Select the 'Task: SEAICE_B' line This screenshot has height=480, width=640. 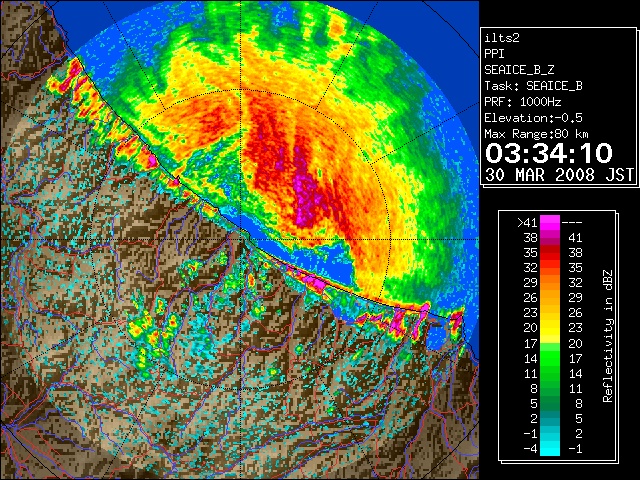(x=533, y=86)
